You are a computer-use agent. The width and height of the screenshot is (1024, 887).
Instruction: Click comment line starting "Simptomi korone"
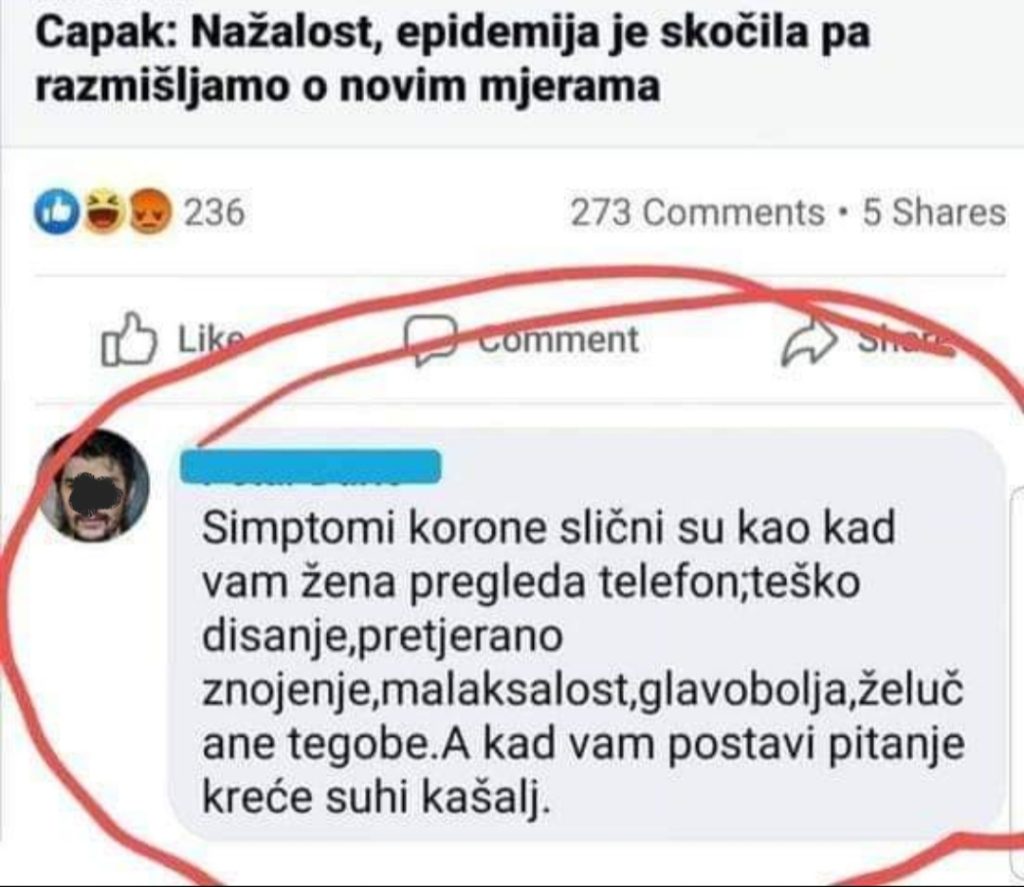coord(548,529)
